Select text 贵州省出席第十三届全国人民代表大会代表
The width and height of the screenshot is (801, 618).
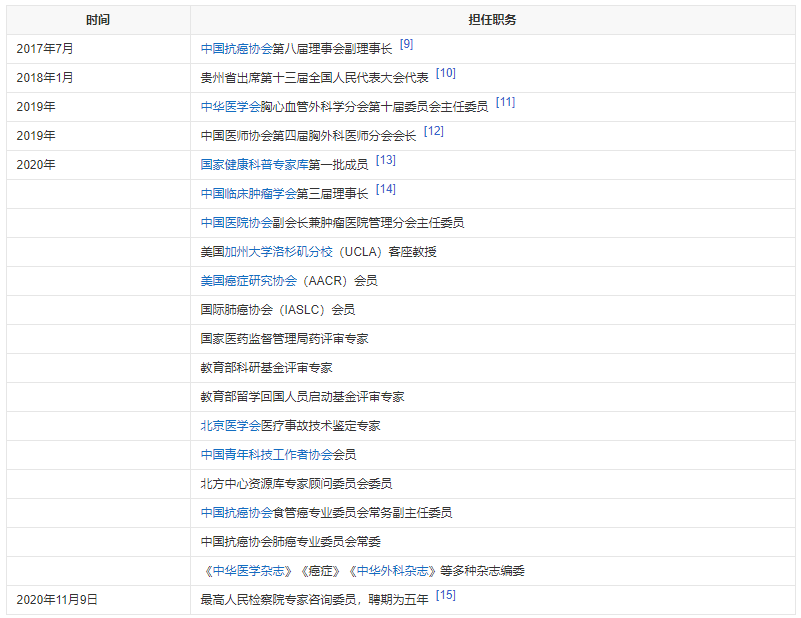(x=314, y=78)
